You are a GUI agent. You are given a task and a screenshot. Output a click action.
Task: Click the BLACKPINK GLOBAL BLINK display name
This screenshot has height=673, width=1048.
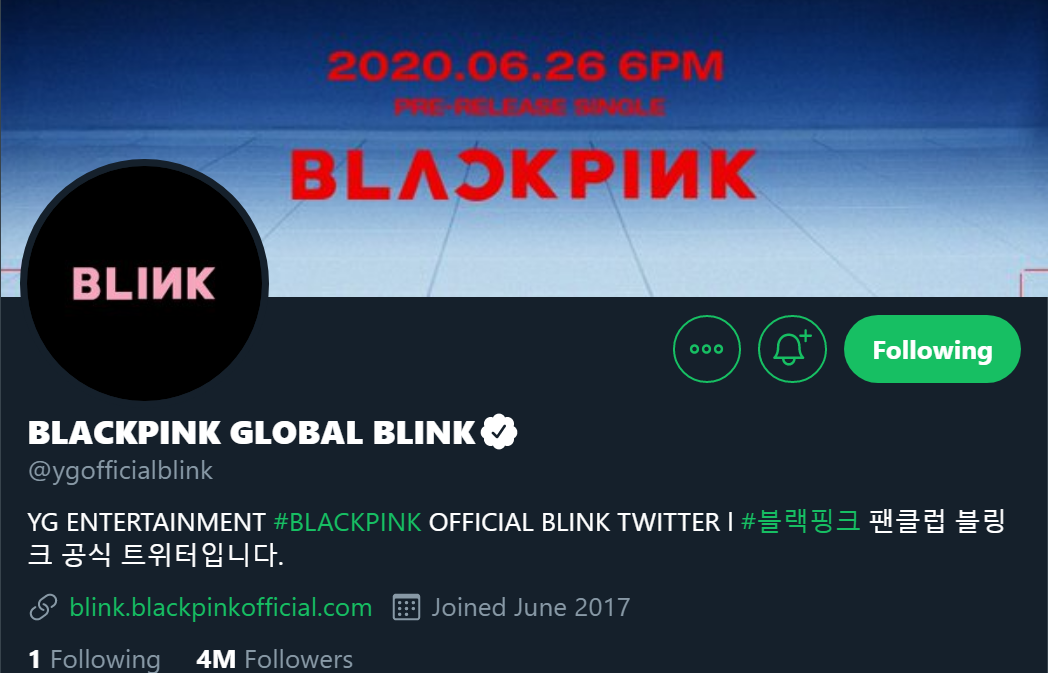(251, 432)
